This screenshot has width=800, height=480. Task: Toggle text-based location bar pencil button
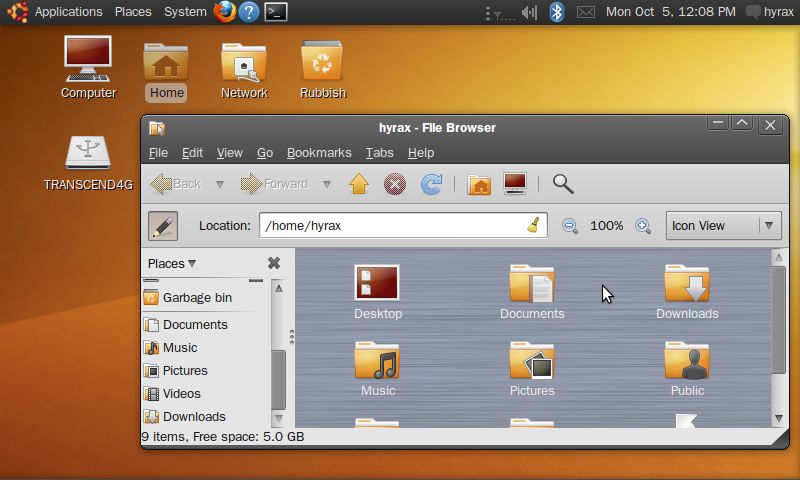tap(163, 225)
